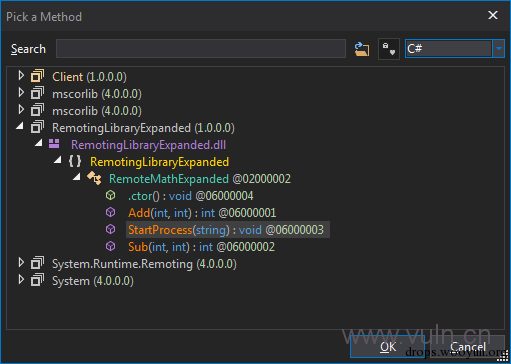This screenshot has width=511, height=364.
Task: Click the System.Runtime.Remoting assembly icon
Action: pyautogui.click(x=37, y=263)
